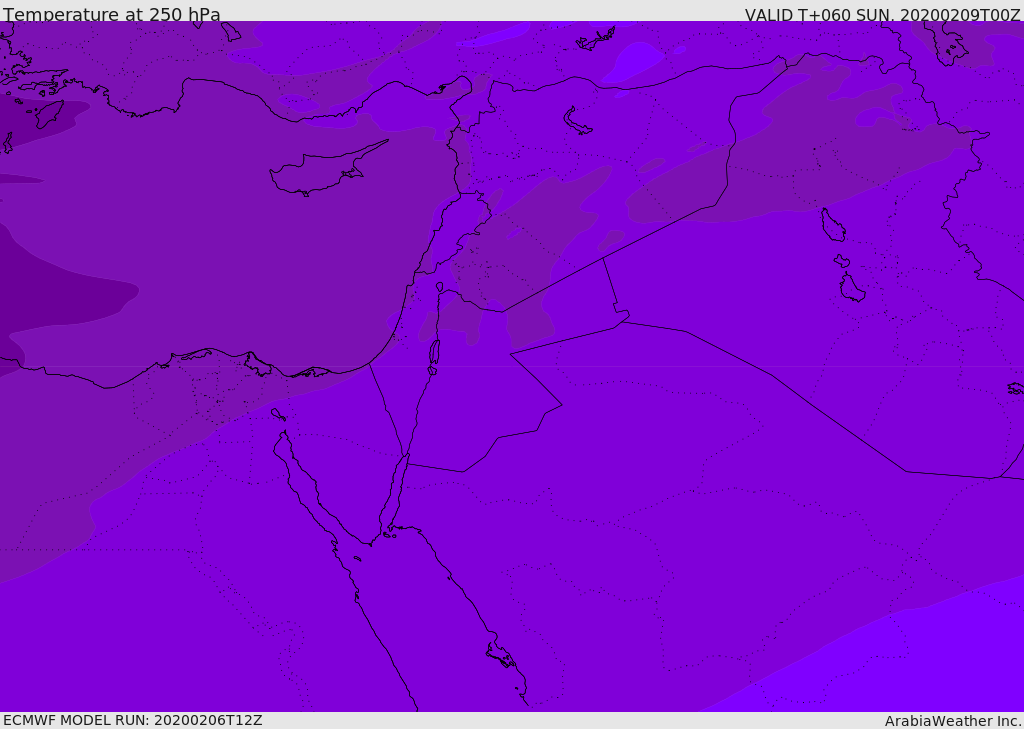Click the 'VALID T+060 SUN. 20200209T00Z' label
1024x729 pixels.
(882, 15)
